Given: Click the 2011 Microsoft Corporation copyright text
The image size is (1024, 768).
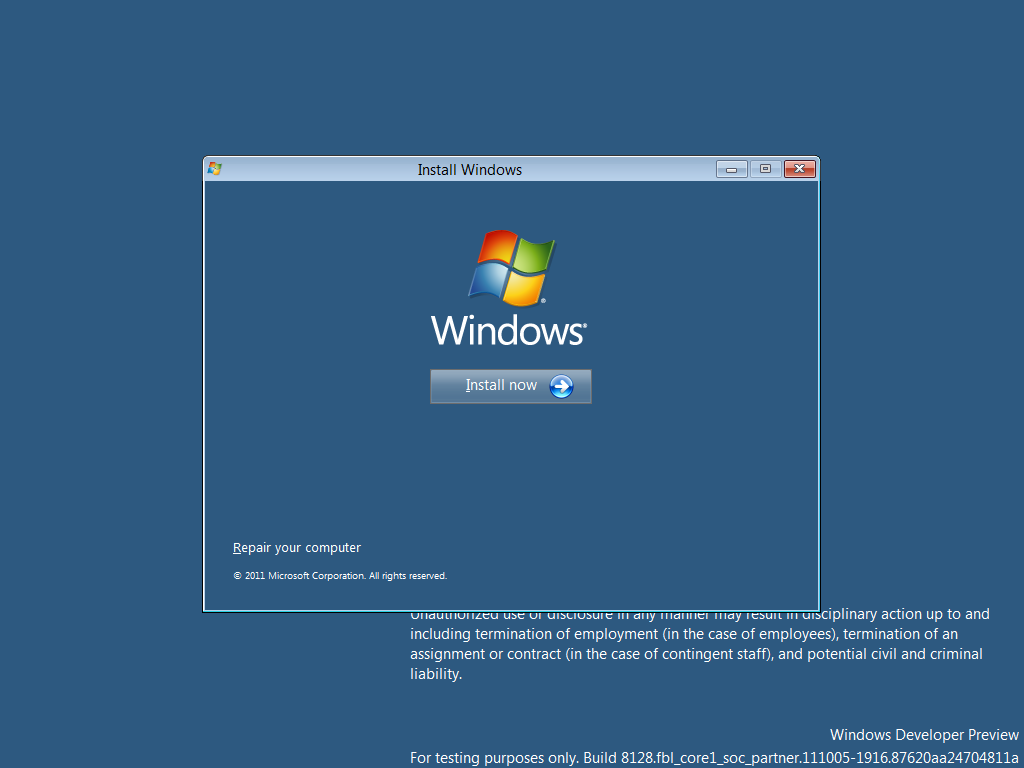Looking at the screenshot, I should [340, 575].
